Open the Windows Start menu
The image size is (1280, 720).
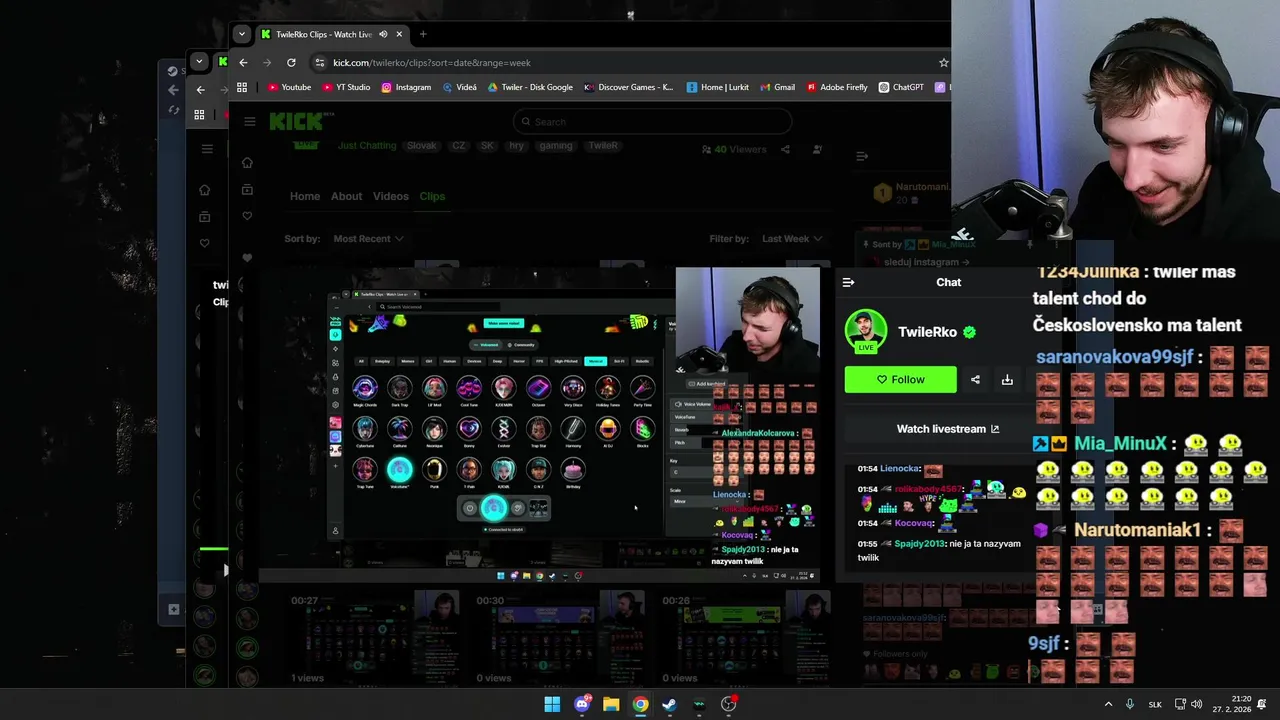click(552, 704)
